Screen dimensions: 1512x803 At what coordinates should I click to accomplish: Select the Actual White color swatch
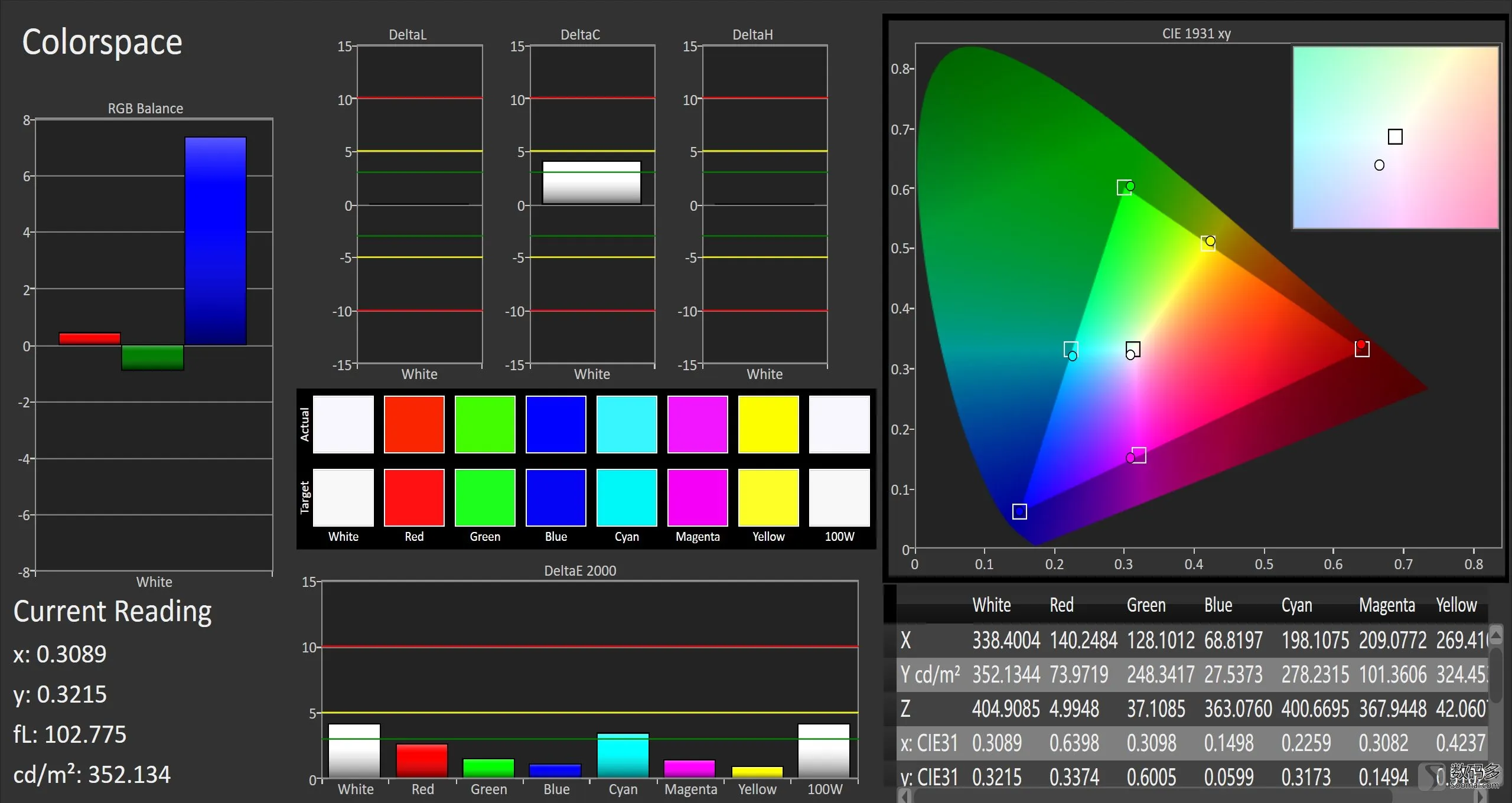tap(343, 425)
